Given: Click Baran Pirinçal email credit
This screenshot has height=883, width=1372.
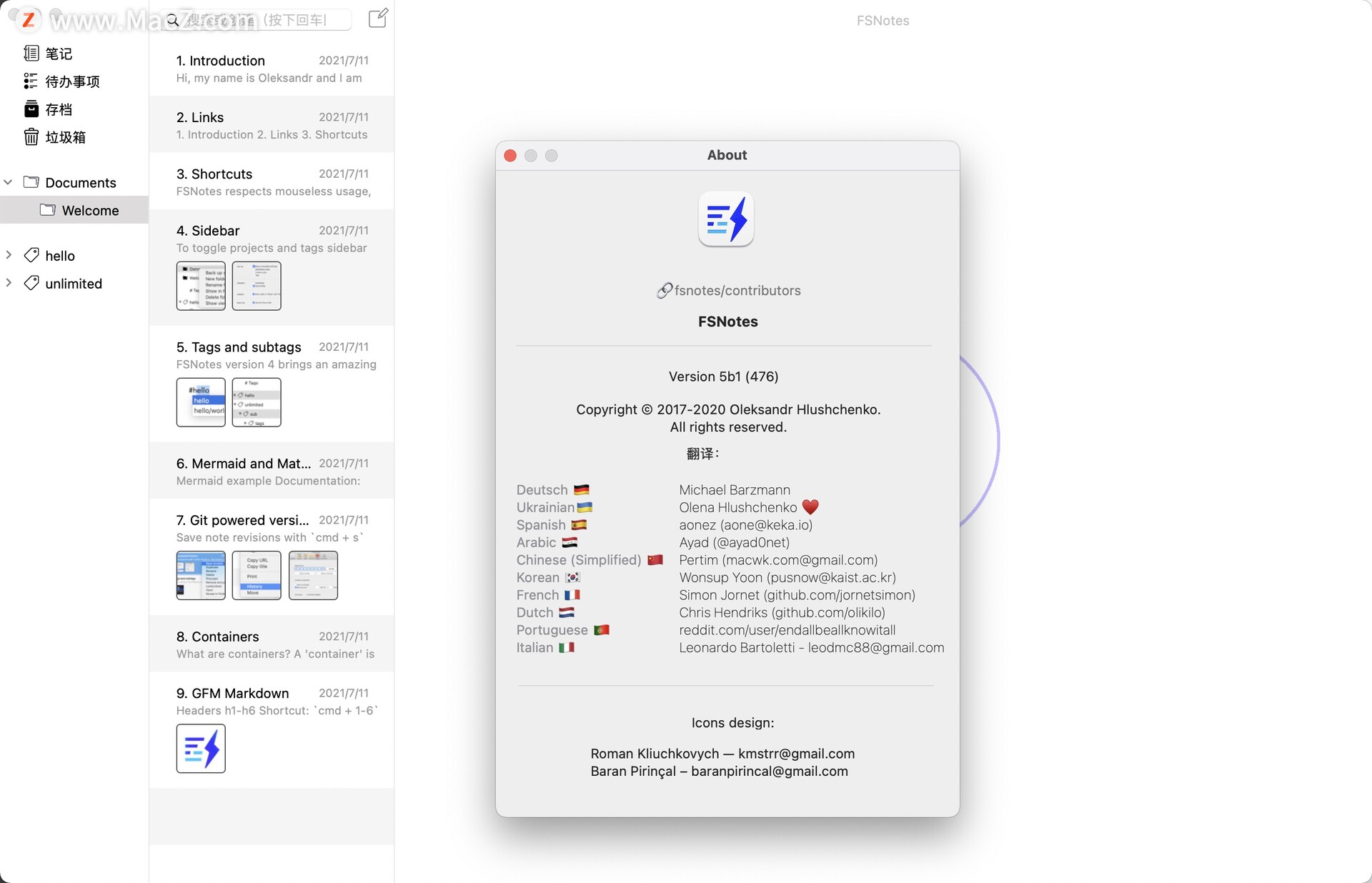Looking at the screenshot, I should point(719,772).
